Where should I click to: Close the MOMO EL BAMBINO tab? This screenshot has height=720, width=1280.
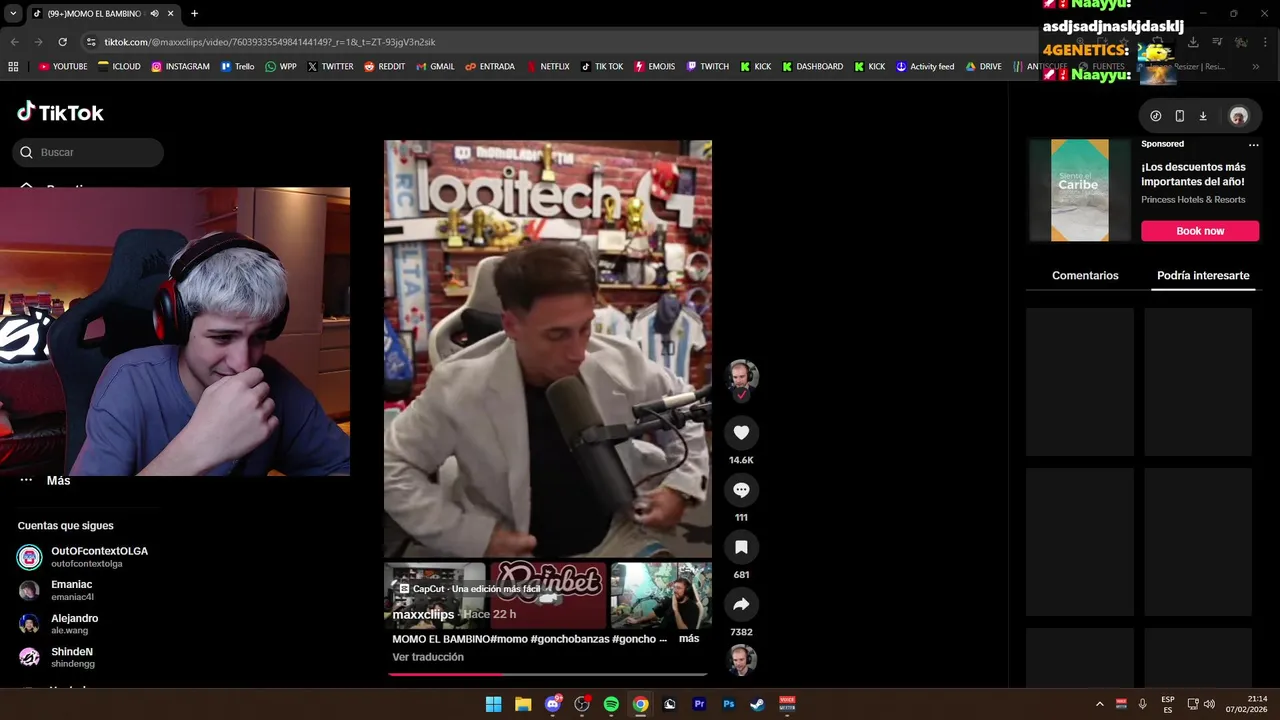pyautogui.click(x=171, y=14)
